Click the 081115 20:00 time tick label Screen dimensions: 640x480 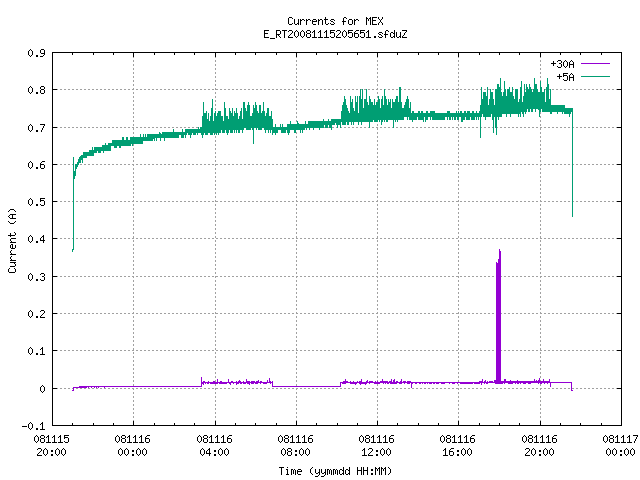point(51,446)
